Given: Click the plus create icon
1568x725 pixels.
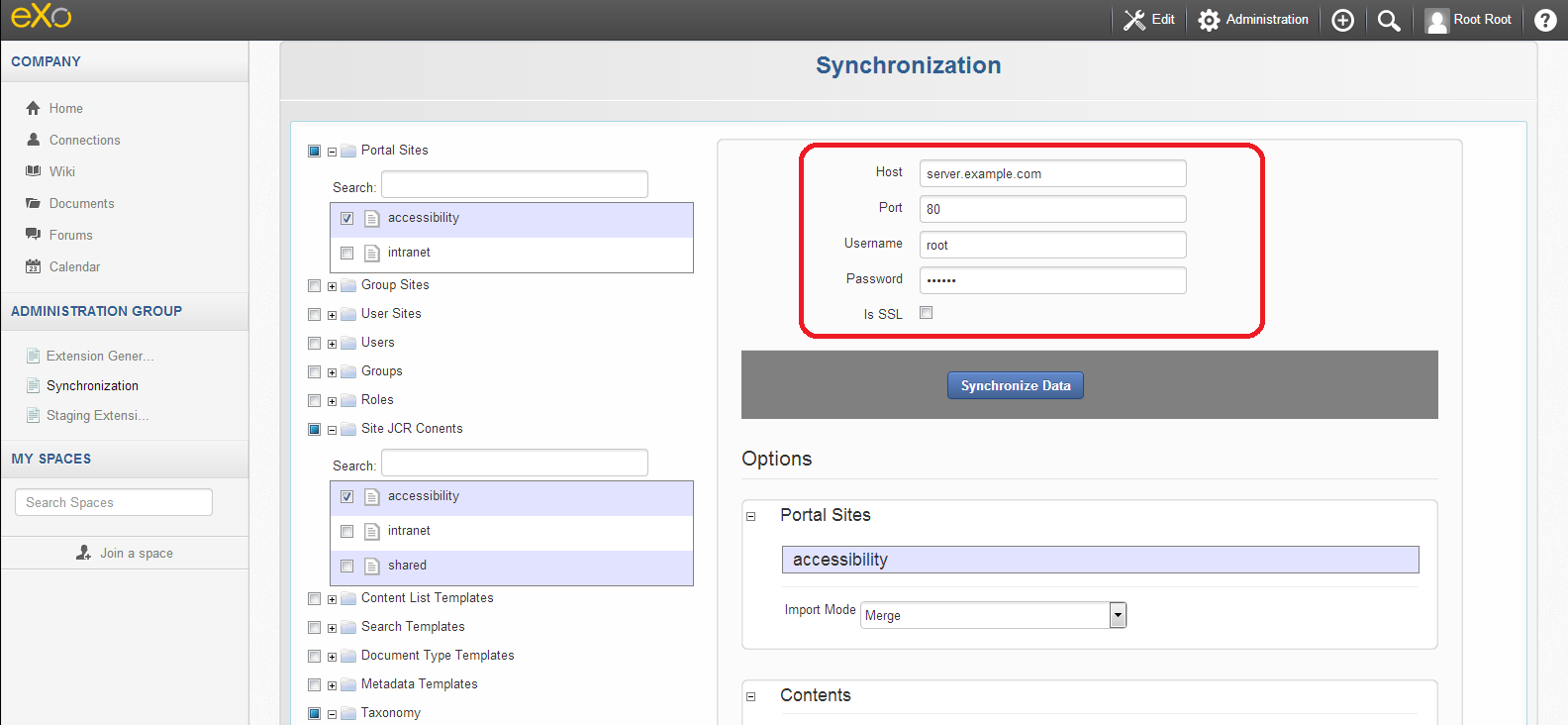Looking at the screenshot, I should pyautogui.click(x=1342, y=20).
